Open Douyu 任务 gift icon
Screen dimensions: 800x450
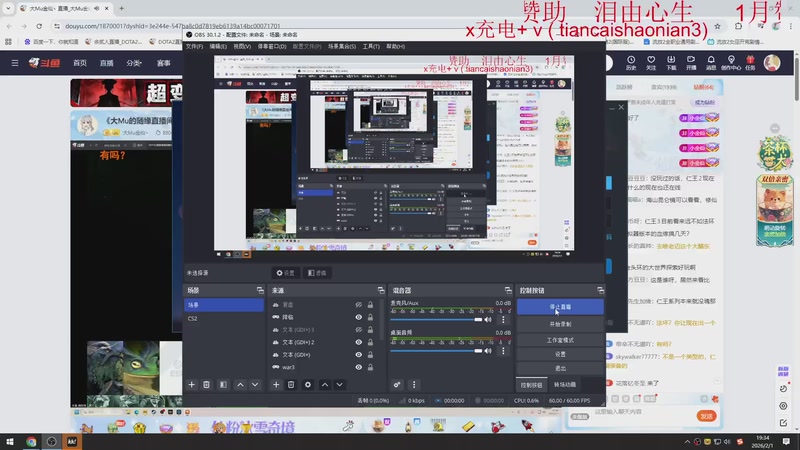click(750, 63)
